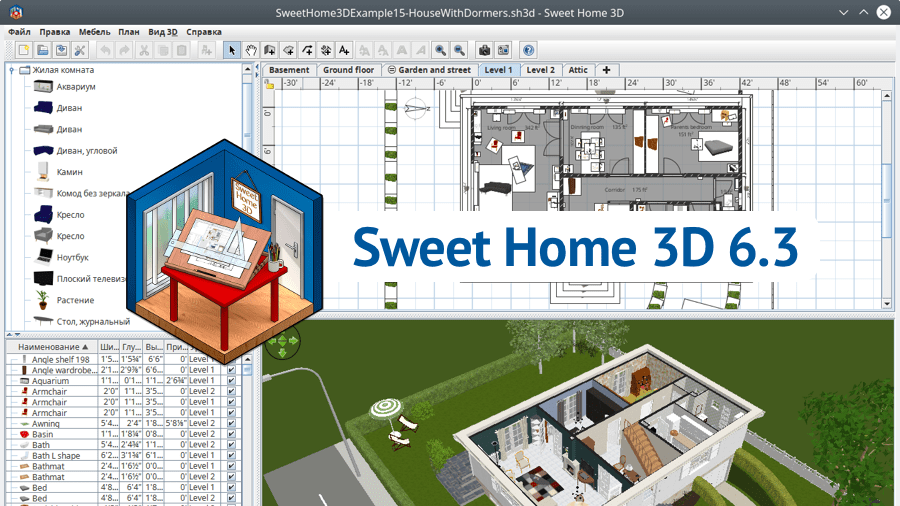Screen dimensions: 900x506
Task: Select the Pan hand tool
Action: [x=251, y=50]
